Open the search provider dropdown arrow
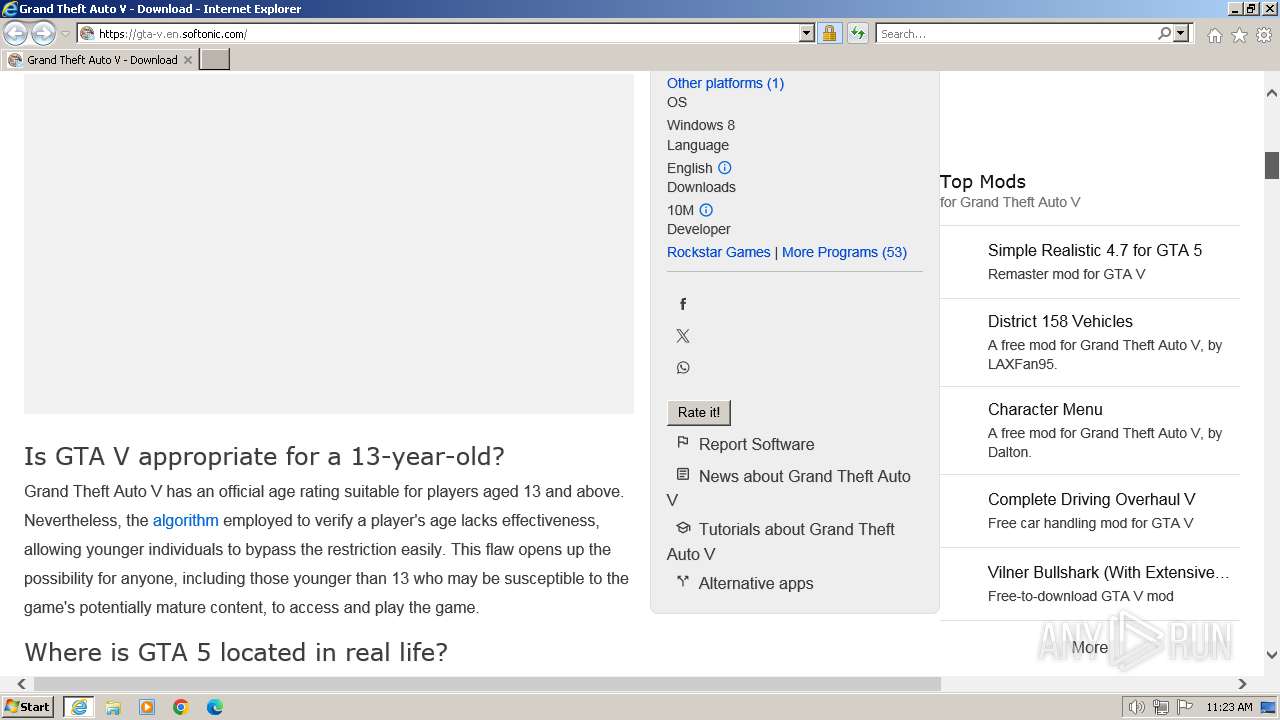 [x=1181, y=33]
